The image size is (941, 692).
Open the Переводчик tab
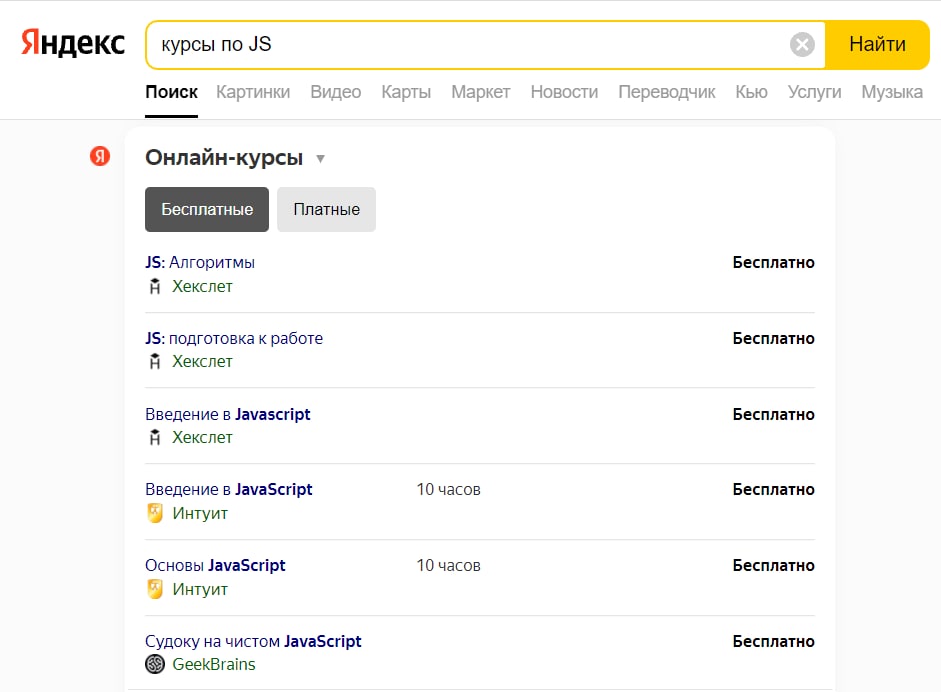point(667,92)
